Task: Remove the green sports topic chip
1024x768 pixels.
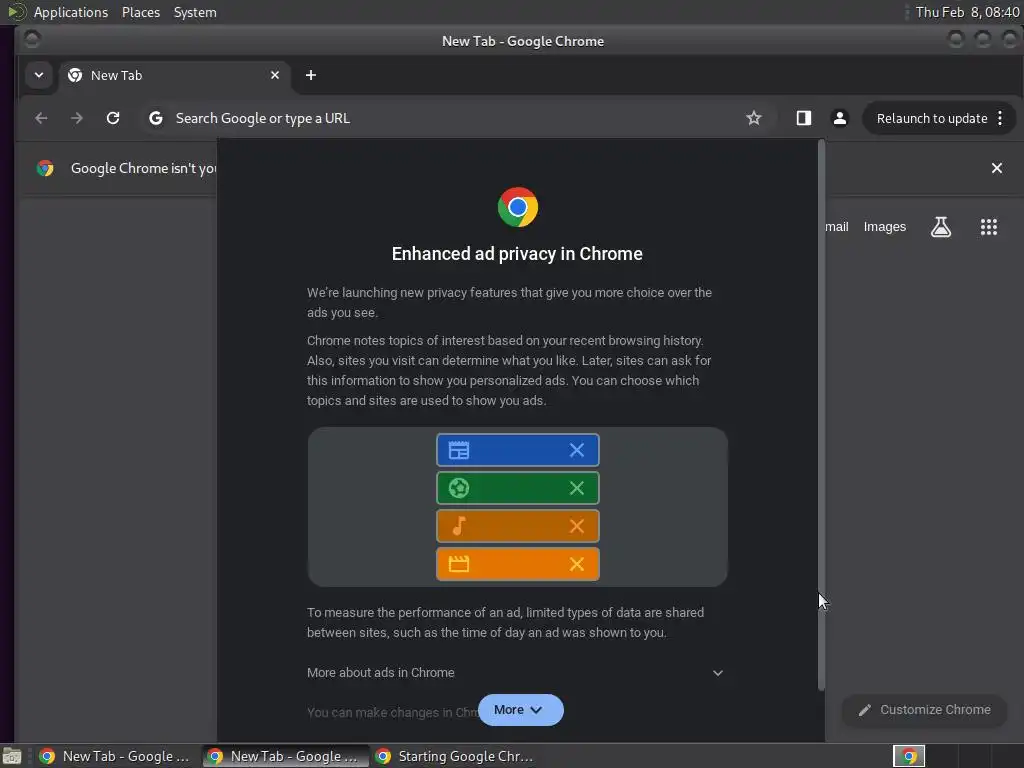Action: point(577,488)
